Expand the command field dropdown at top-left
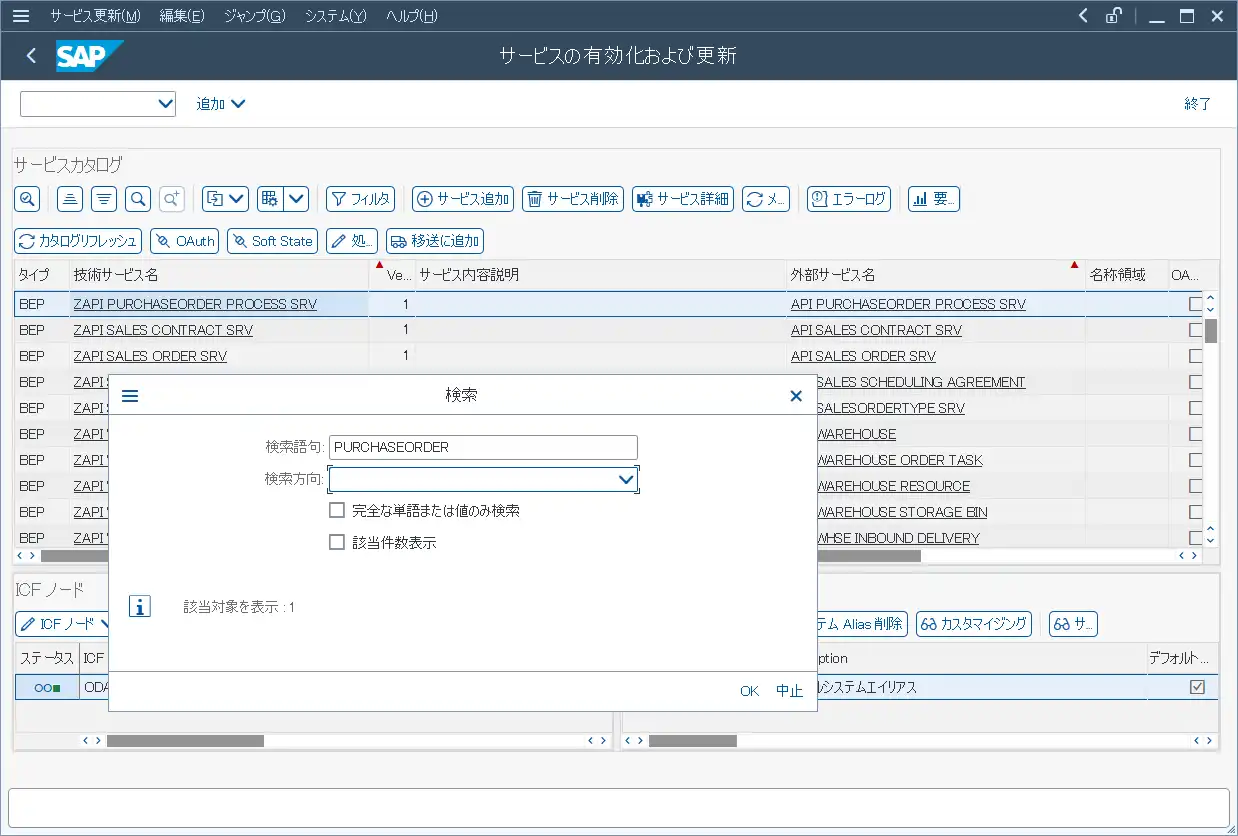The height and width of the screenshot is (836, 1238). (165, 104)
